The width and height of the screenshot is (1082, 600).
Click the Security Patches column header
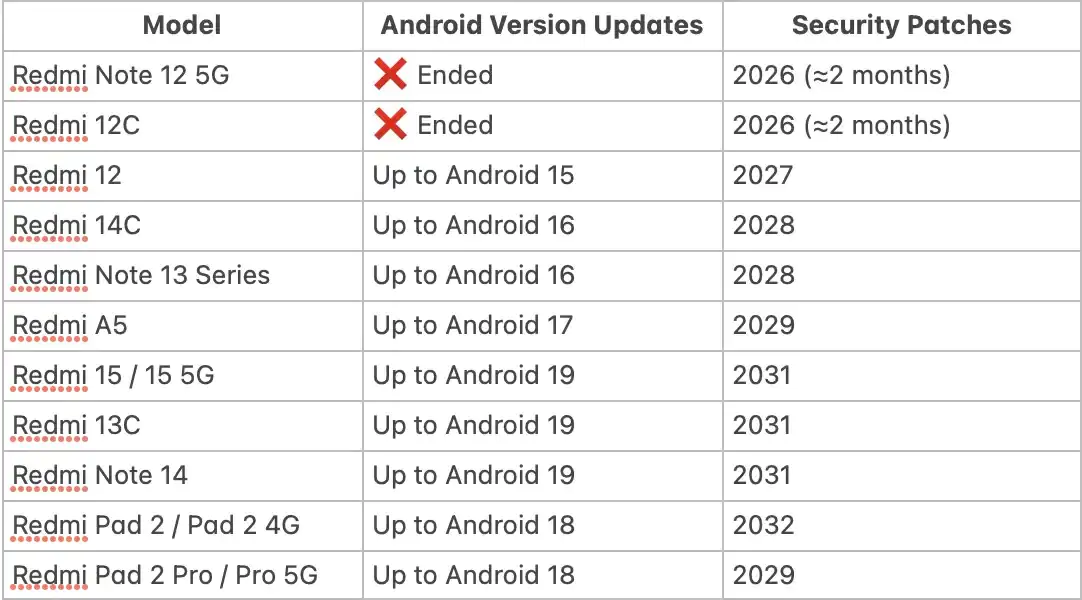point(901,25)
